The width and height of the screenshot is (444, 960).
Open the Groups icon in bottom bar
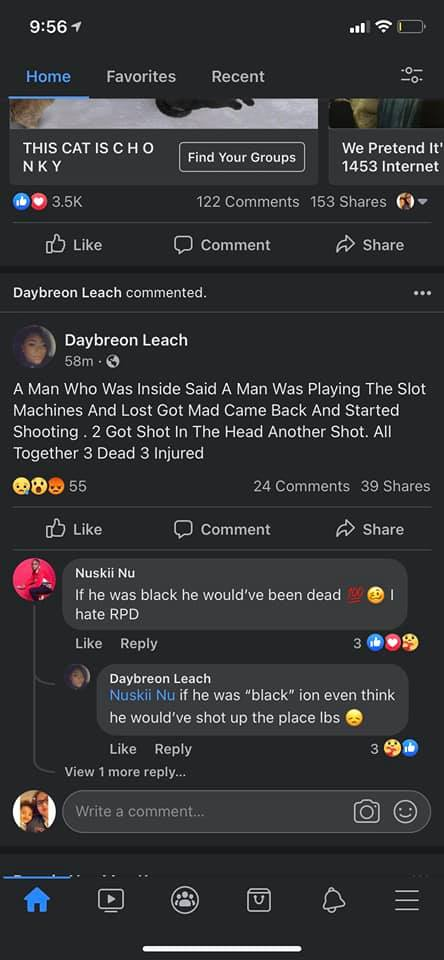pyautogui.click(x=184, y=899)
